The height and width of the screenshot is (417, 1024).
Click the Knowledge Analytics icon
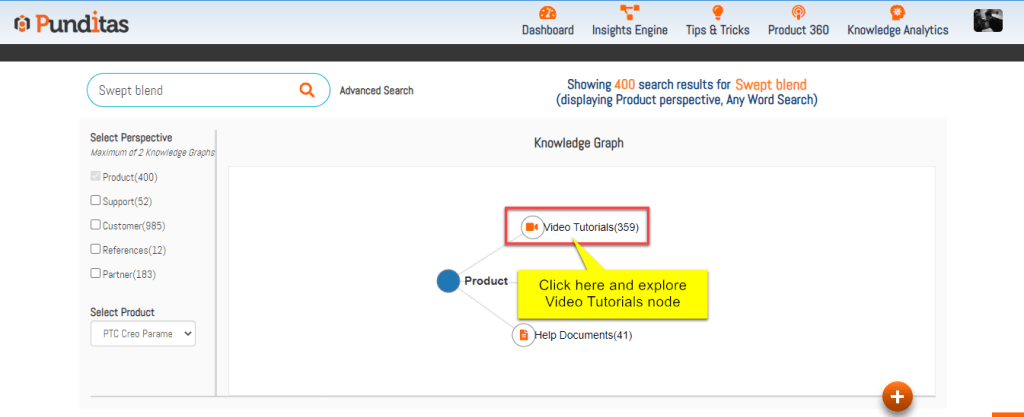point(897,13)
